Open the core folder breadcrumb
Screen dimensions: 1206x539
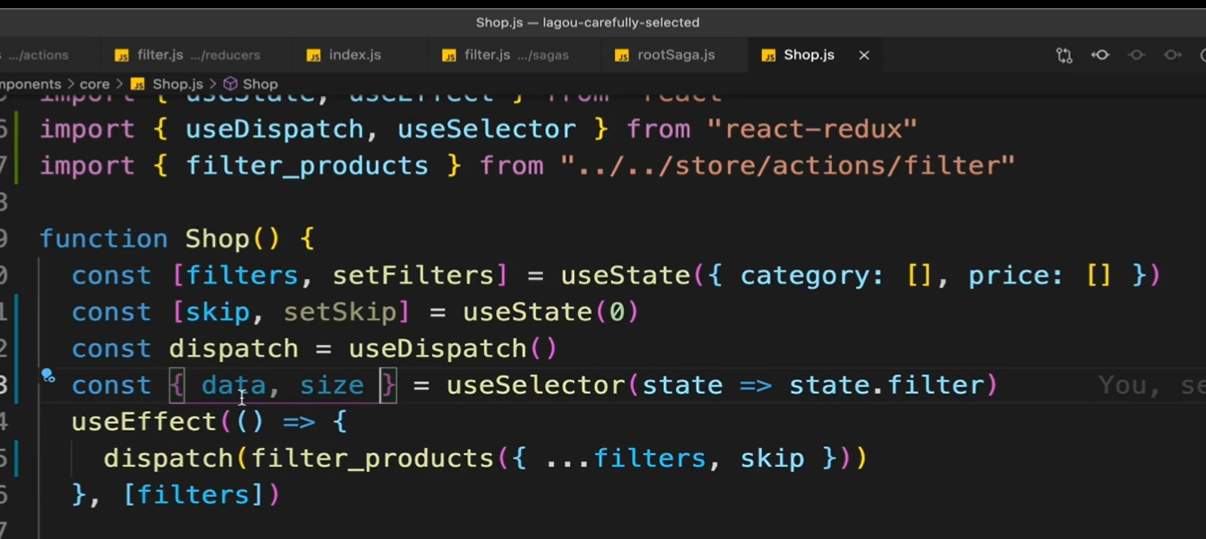(94, 84)
